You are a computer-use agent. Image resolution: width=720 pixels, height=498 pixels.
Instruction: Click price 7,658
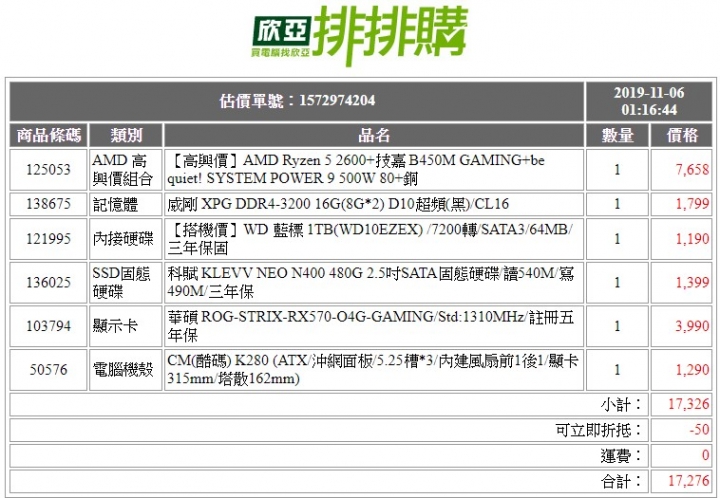692,170
